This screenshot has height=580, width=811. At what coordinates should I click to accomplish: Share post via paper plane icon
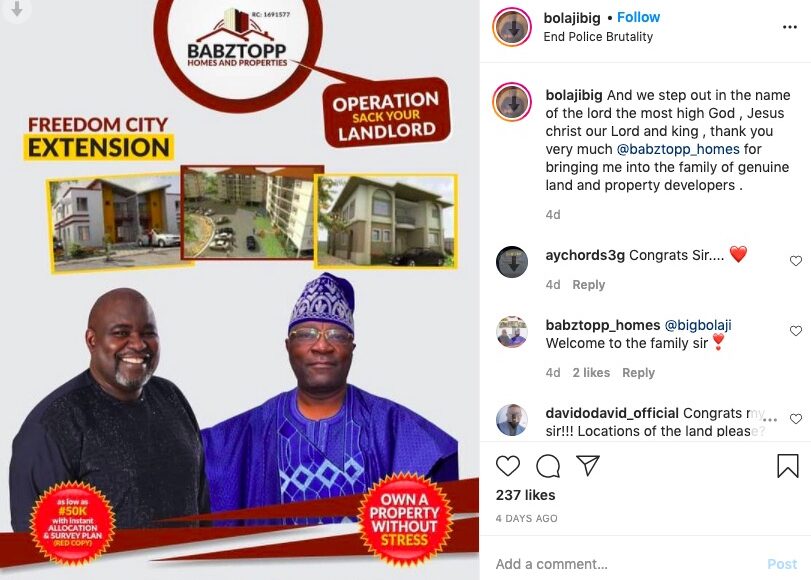[588, 465]
